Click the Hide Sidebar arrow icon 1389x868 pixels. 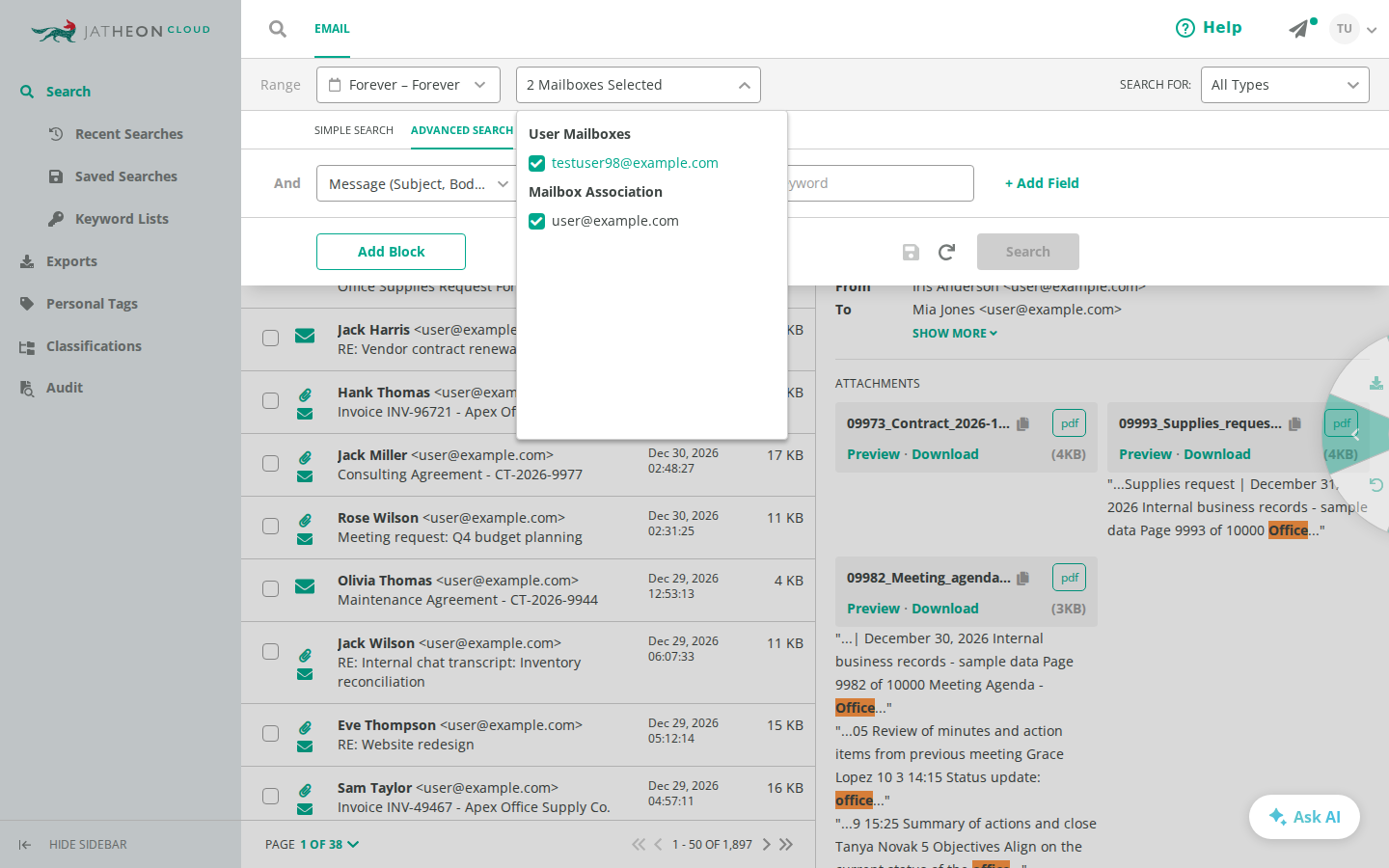click(x=25, y=845)
